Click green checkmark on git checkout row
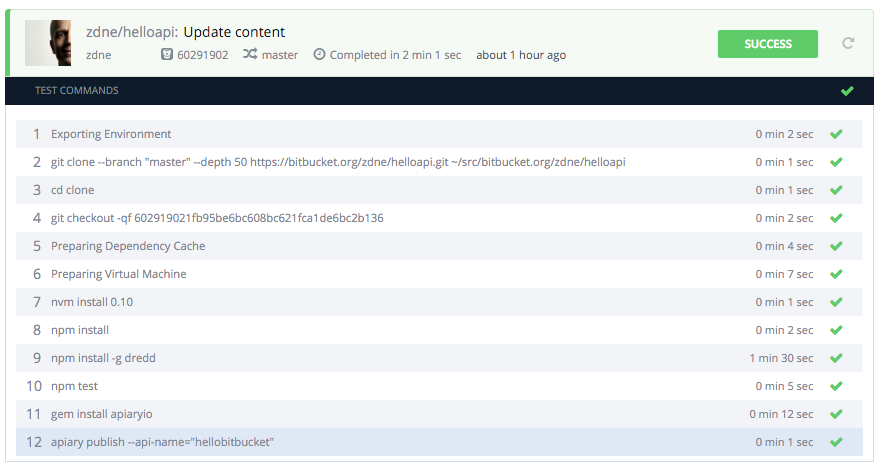This screenshot has width=887, height=475. click(x=836, y=218)
